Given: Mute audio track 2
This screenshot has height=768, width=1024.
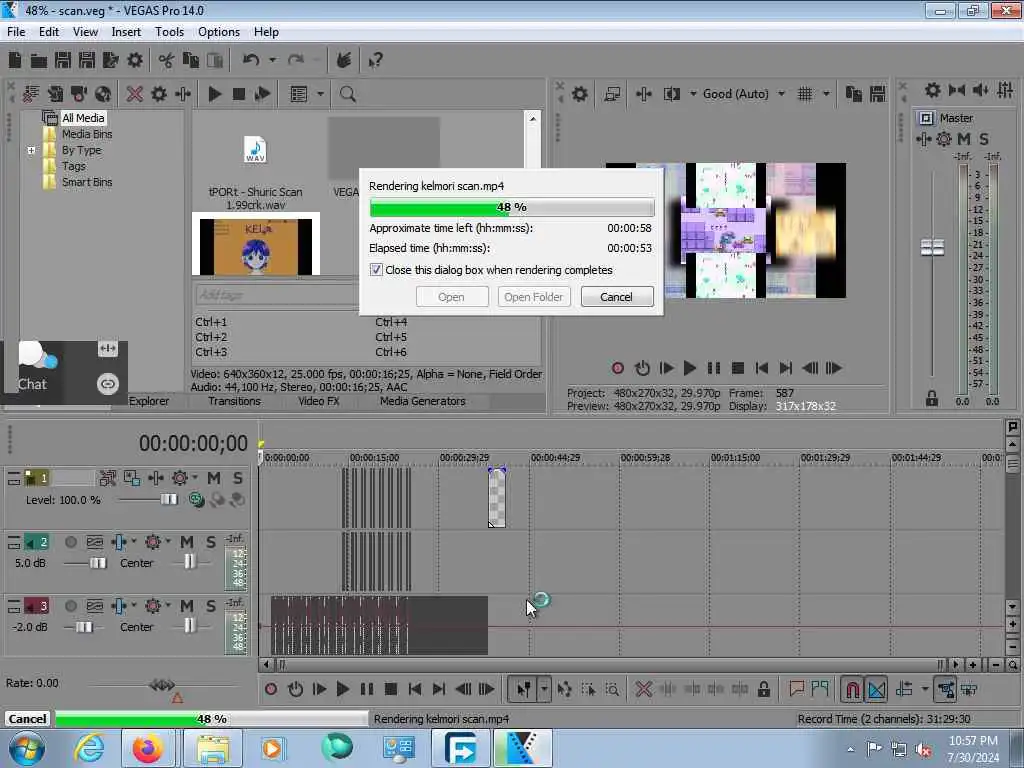Looking at the screenshot, I should point(187,542).
